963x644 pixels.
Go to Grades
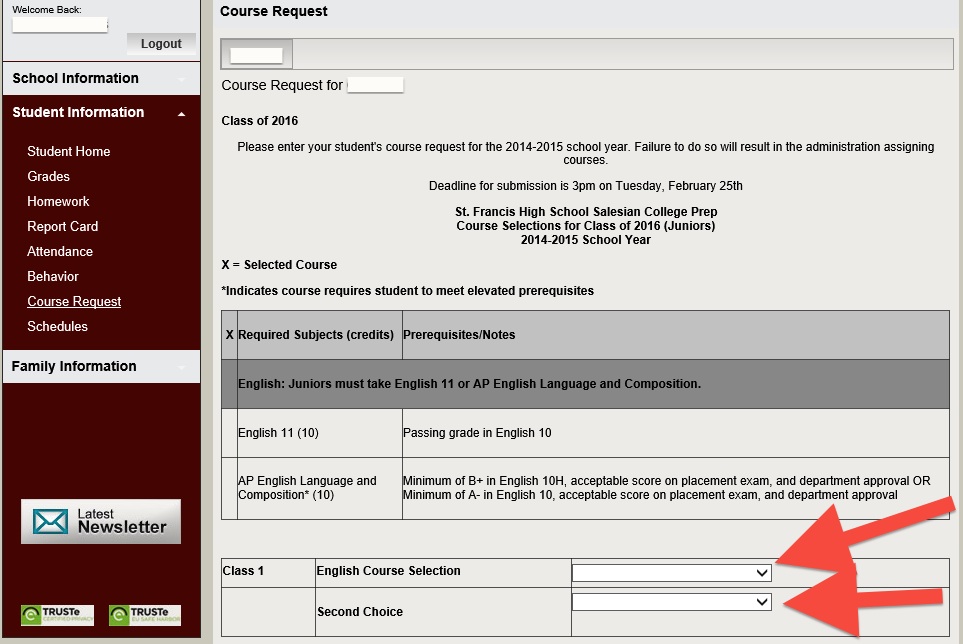pos(49,177)
